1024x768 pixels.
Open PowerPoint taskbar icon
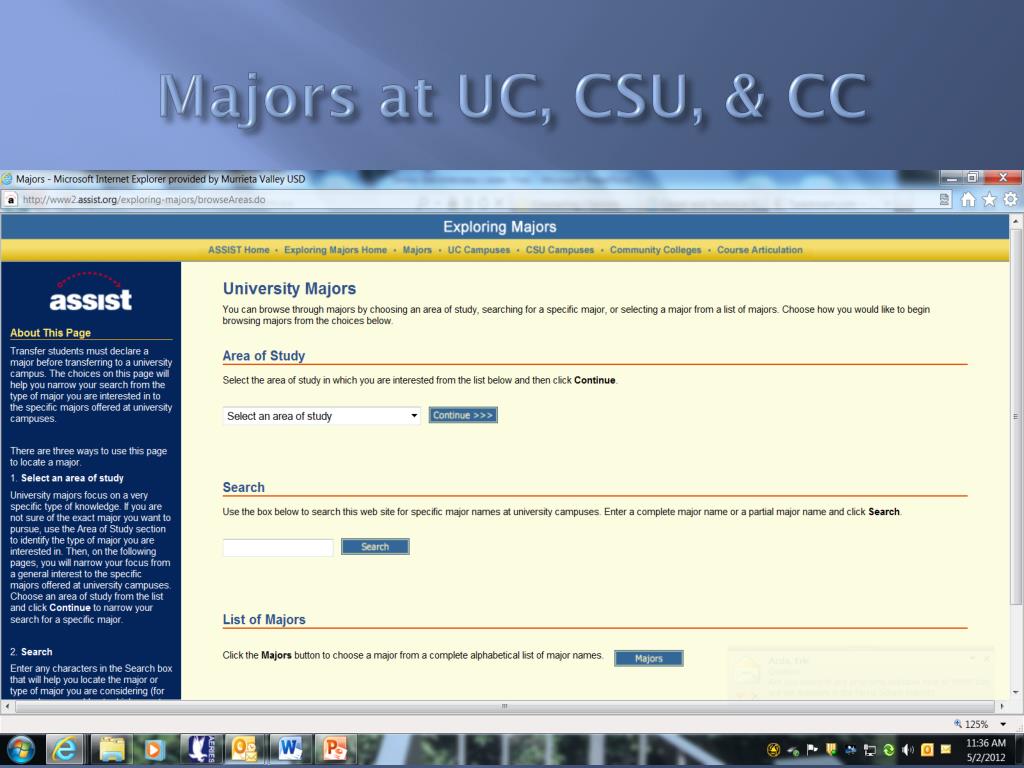point(334,750)
